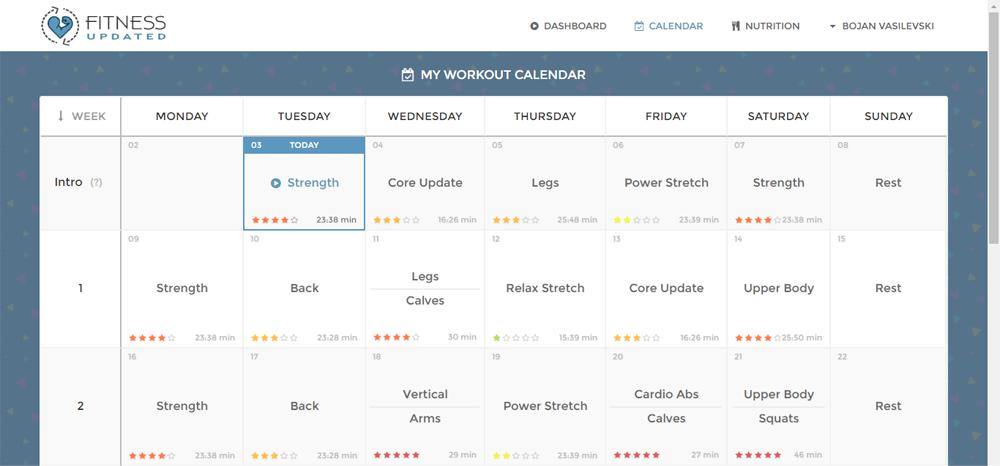Open the Dashboard menu item

coord(575,26)
